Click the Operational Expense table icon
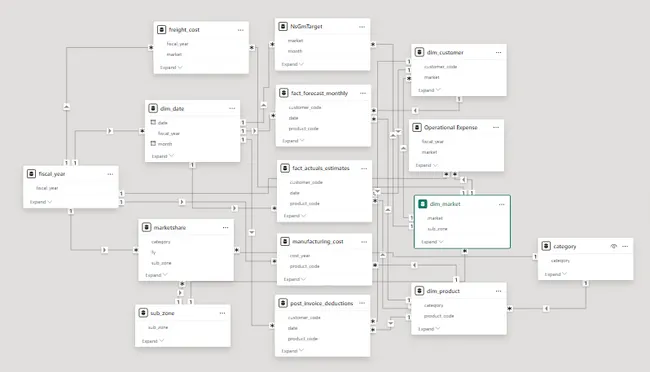The height and width of the screenshot is (372, 650). [417, 127]
